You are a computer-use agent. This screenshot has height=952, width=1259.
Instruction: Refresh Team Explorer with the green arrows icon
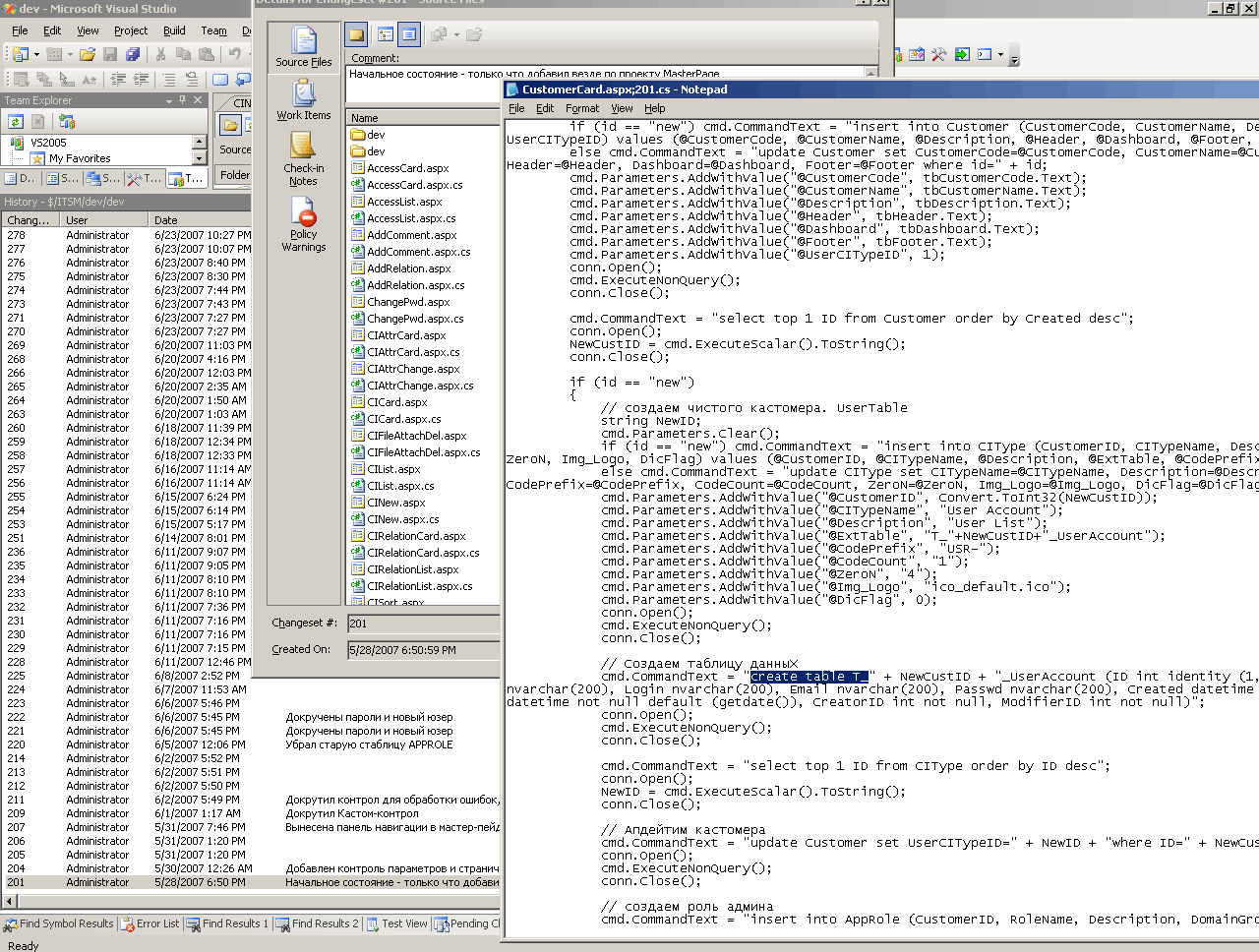pos(16,122)
